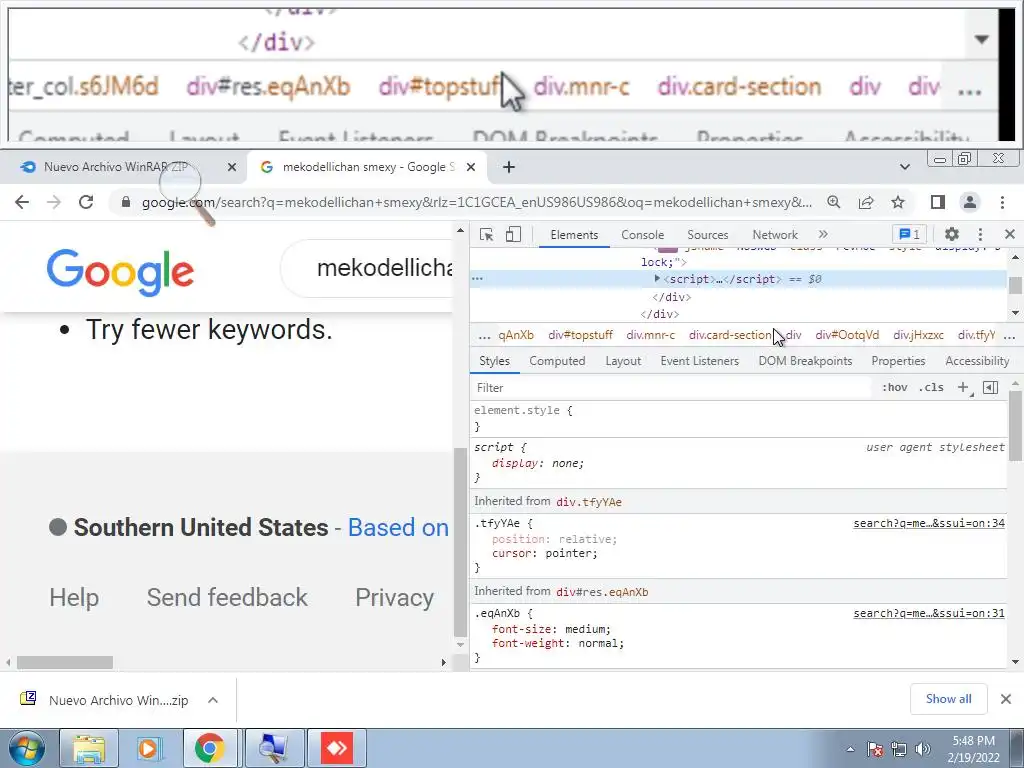Screen dimensions: 1024x768
Task: Close the Nuevo Archivo WinRAR ZIP tab
Action: click(x=231, y=167)
